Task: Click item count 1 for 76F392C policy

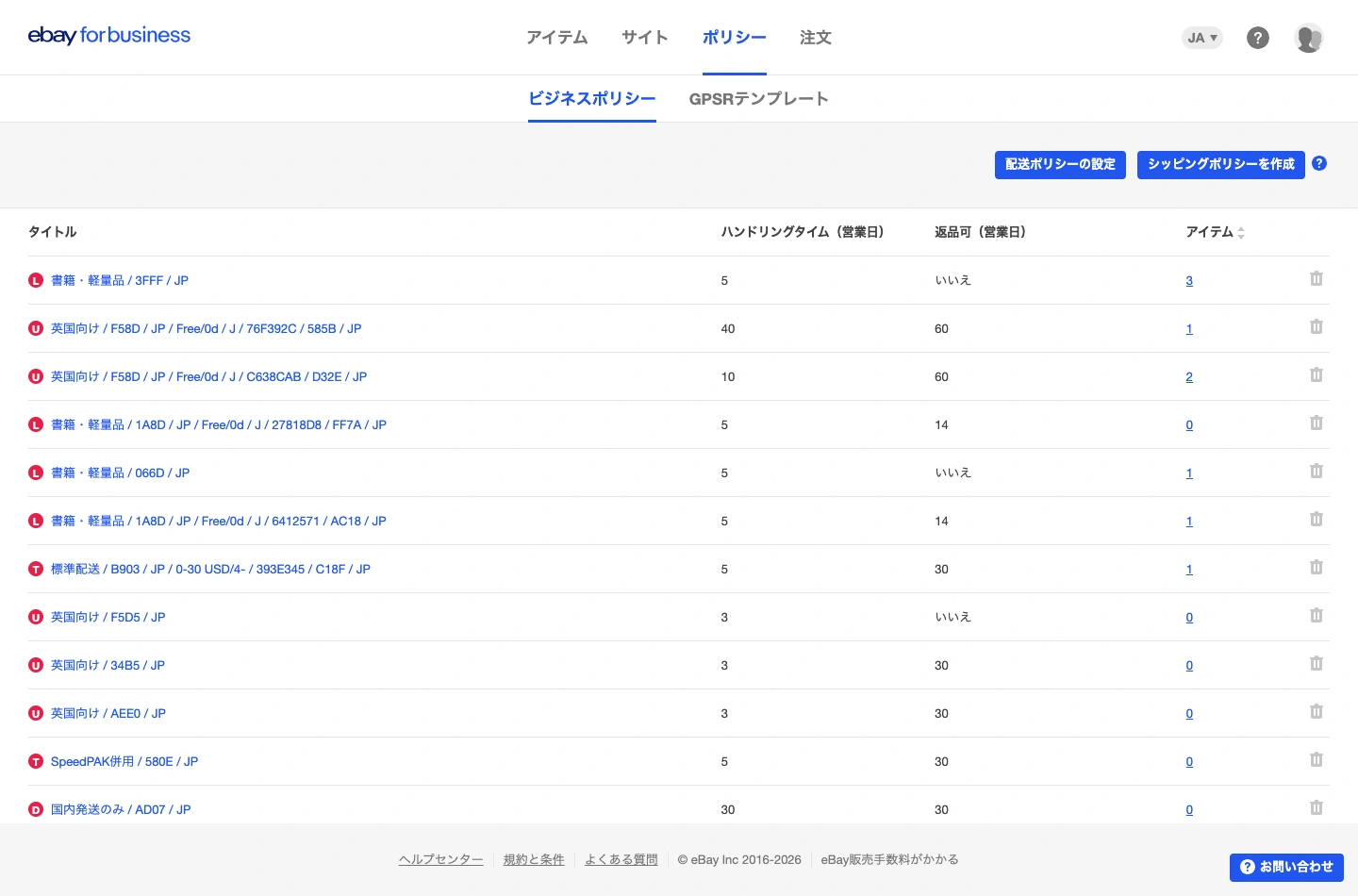Action: pos(1189,328)
